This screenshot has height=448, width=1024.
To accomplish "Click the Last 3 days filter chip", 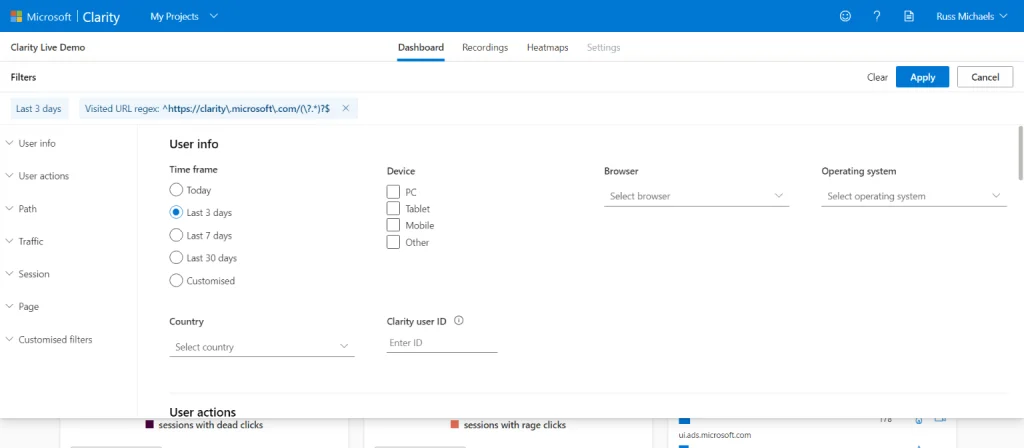I will 39,108.
